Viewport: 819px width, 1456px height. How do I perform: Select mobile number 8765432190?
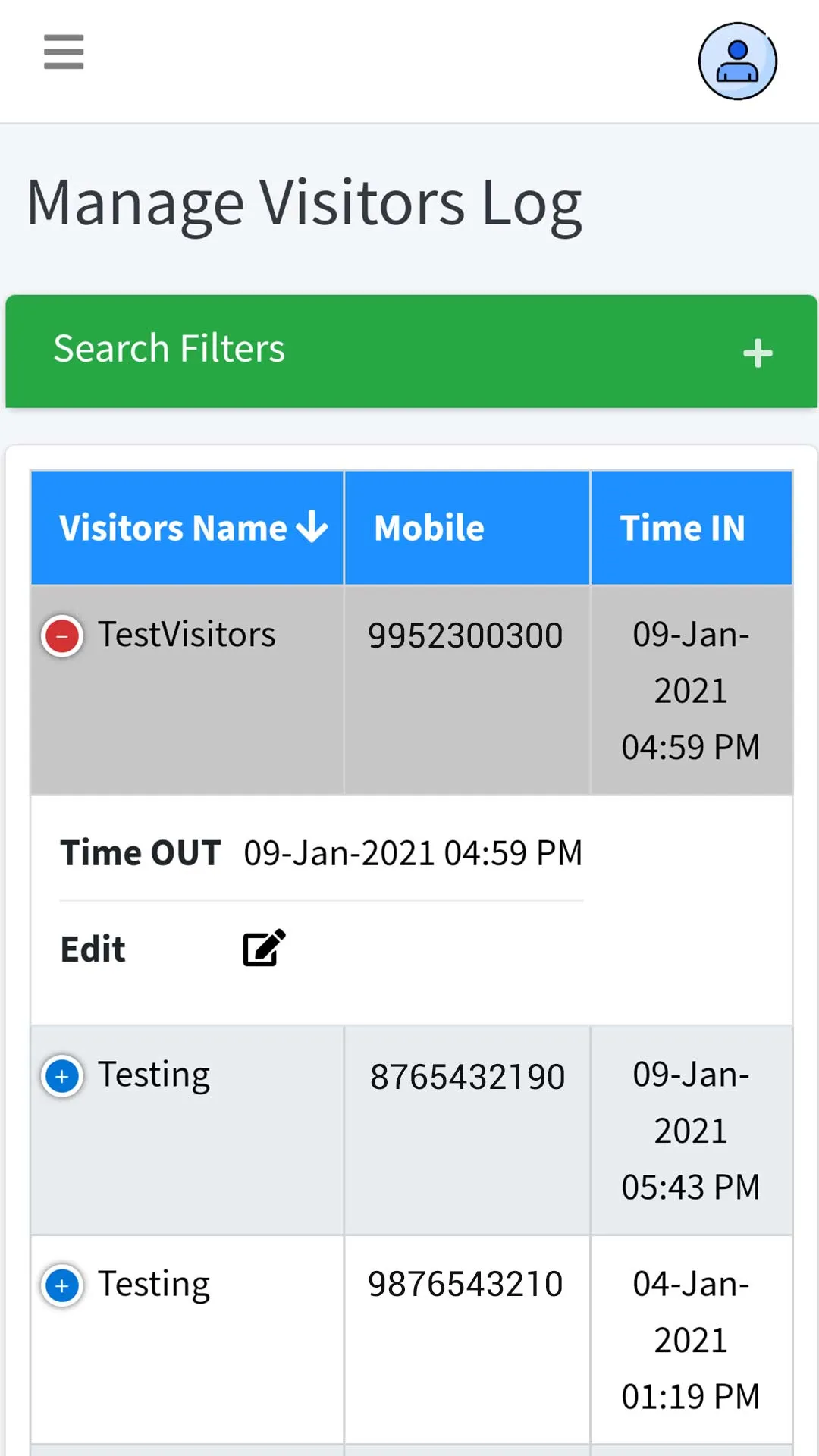[467, 1077]
